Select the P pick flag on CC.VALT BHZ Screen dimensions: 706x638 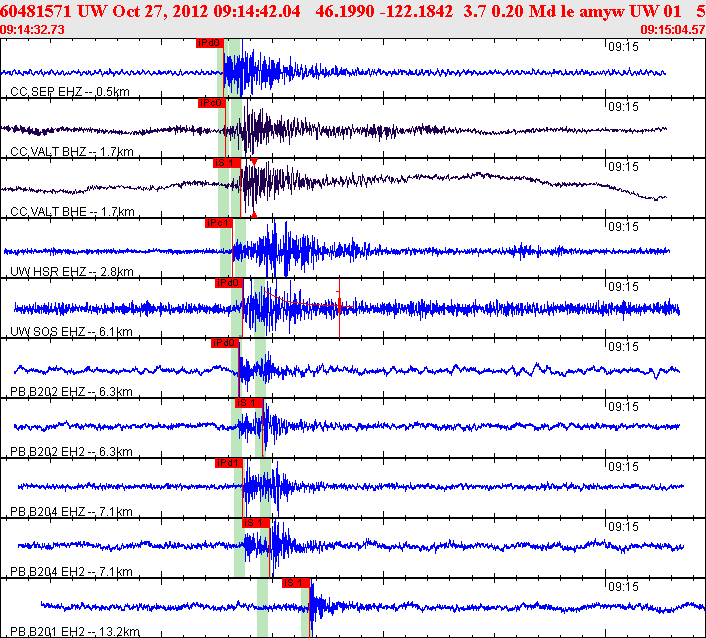pyautogui.click(x=212, y=103)
